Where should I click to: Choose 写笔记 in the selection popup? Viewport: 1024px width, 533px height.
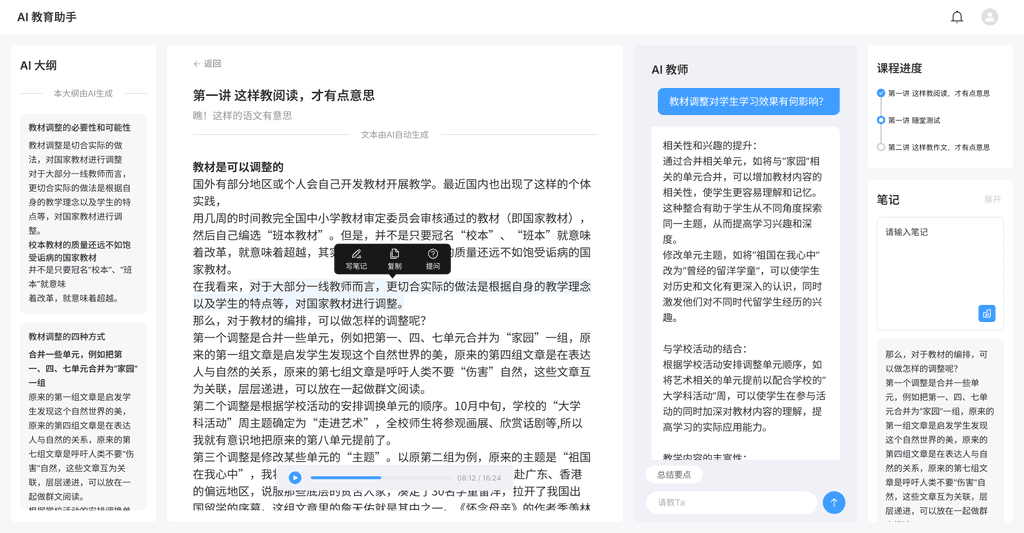pos(356,259)
